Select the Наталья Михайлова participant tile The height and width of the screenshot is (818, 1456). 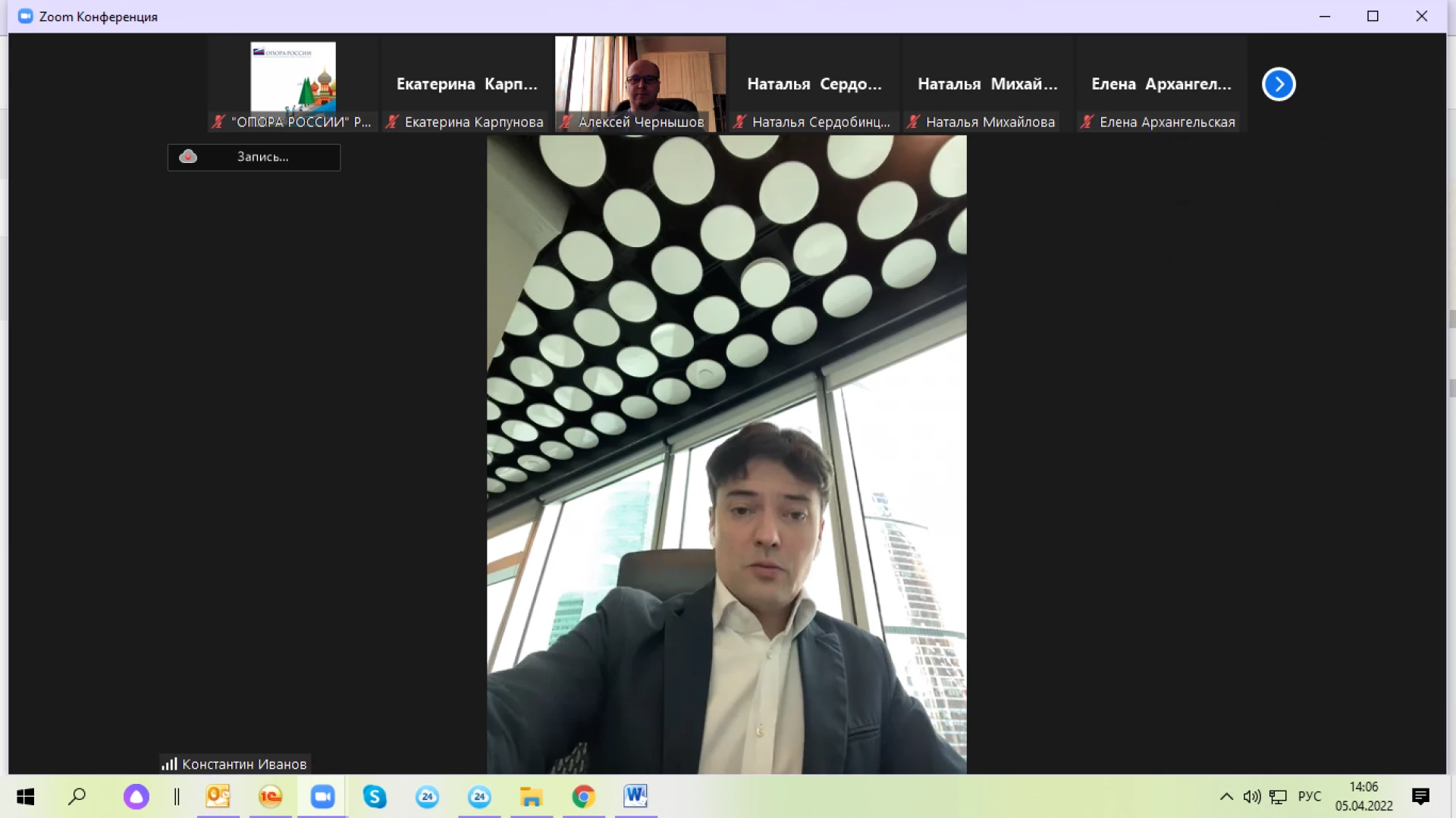tap(987, 84)
